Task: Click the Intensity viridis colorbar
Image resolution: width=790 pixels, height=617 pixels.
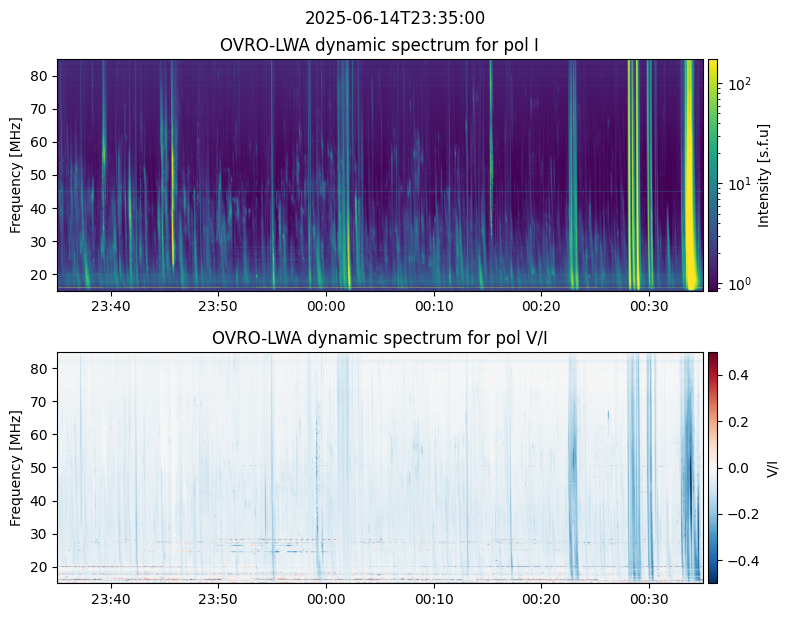Action: 713,175
